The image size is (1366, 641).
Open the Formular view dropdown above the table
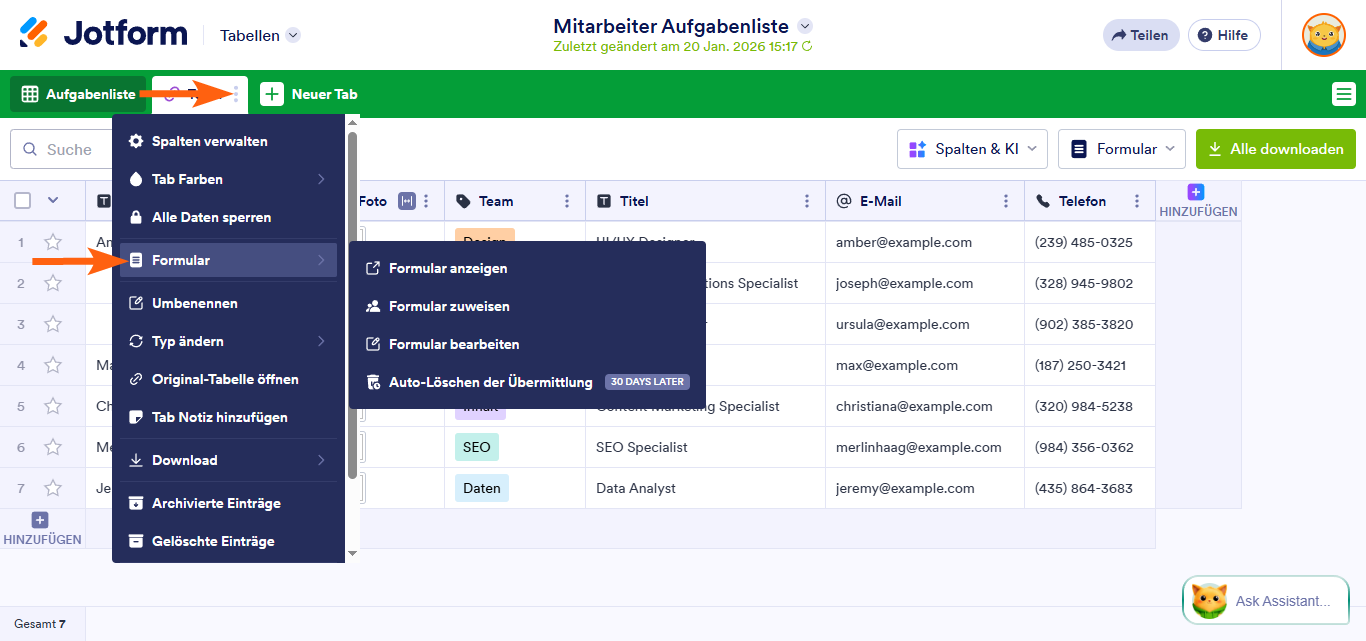pos(1121,148)
